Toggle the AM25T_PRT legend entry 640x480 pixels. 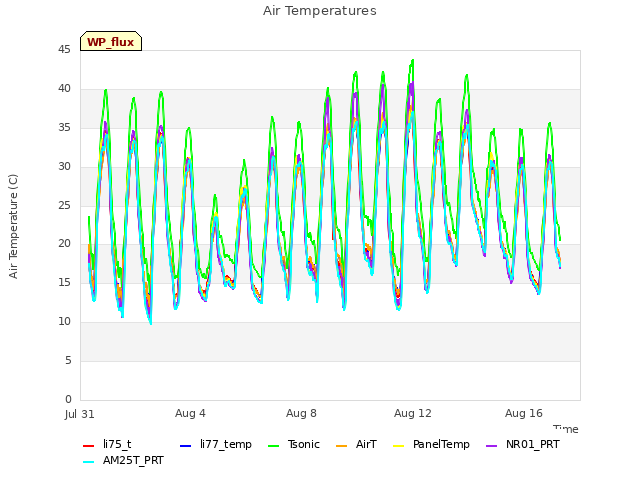click(x=123, y=461)
